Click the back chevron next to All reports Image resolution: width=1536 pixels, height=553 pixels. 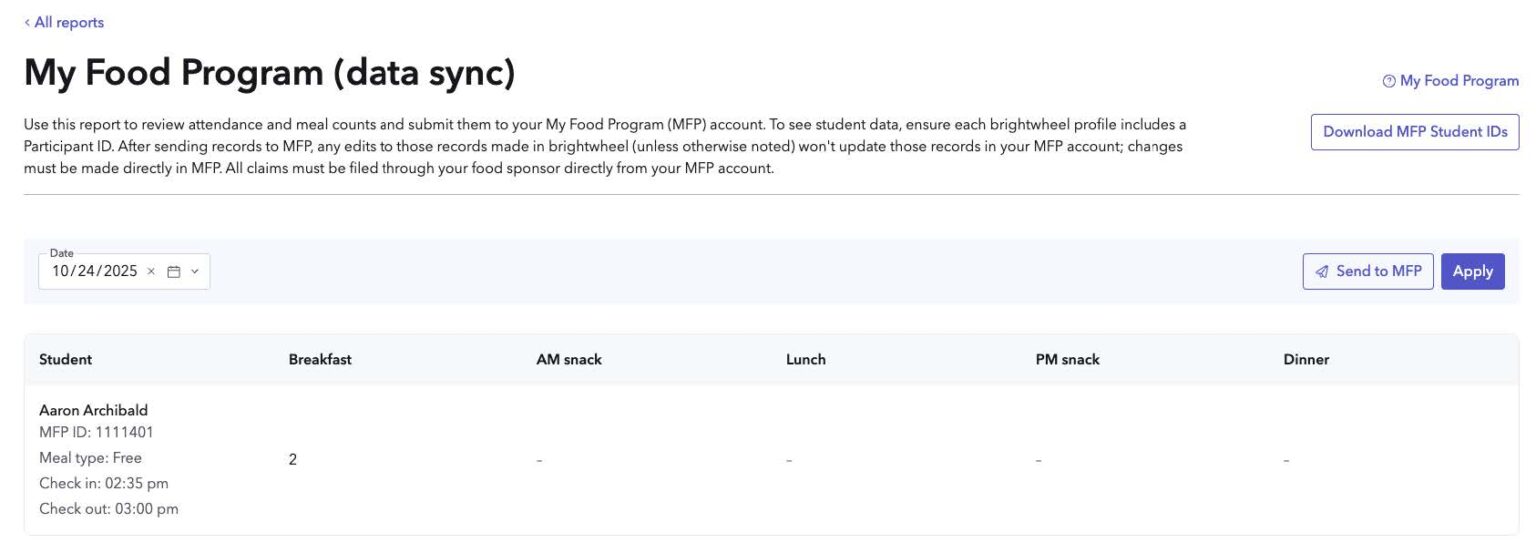coord(27,22)
